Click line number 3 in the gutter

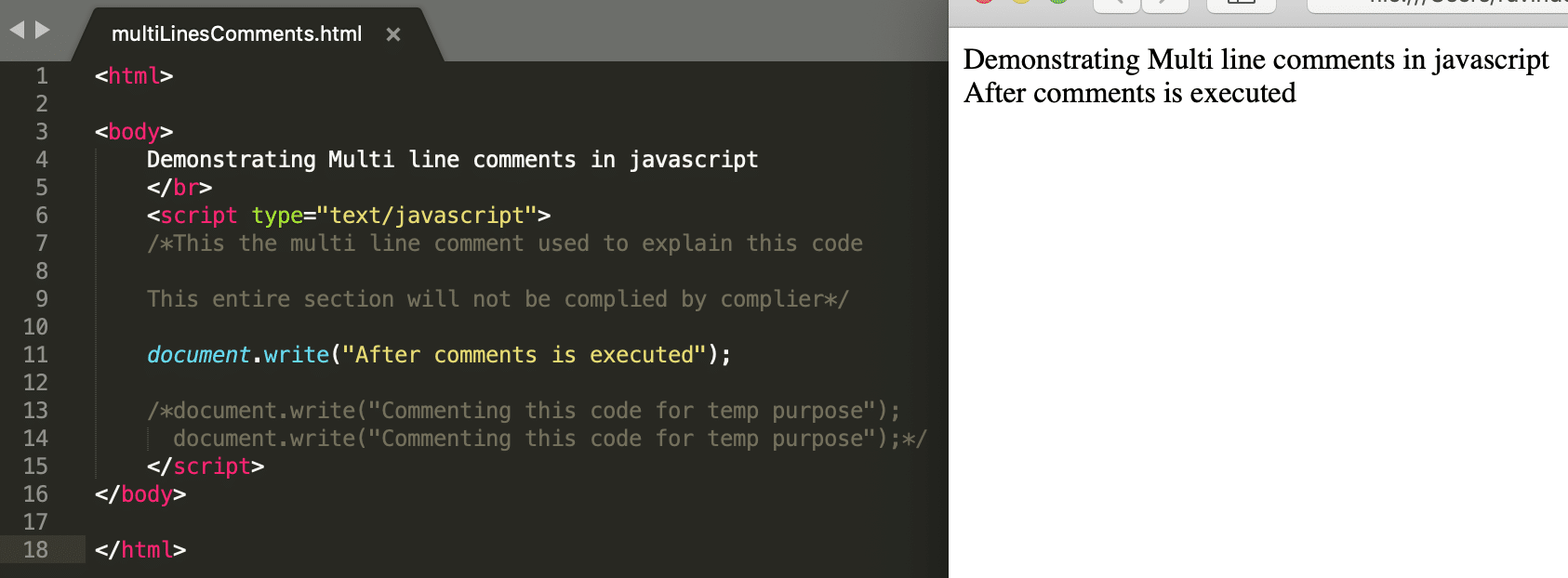[x=42, y=132]
